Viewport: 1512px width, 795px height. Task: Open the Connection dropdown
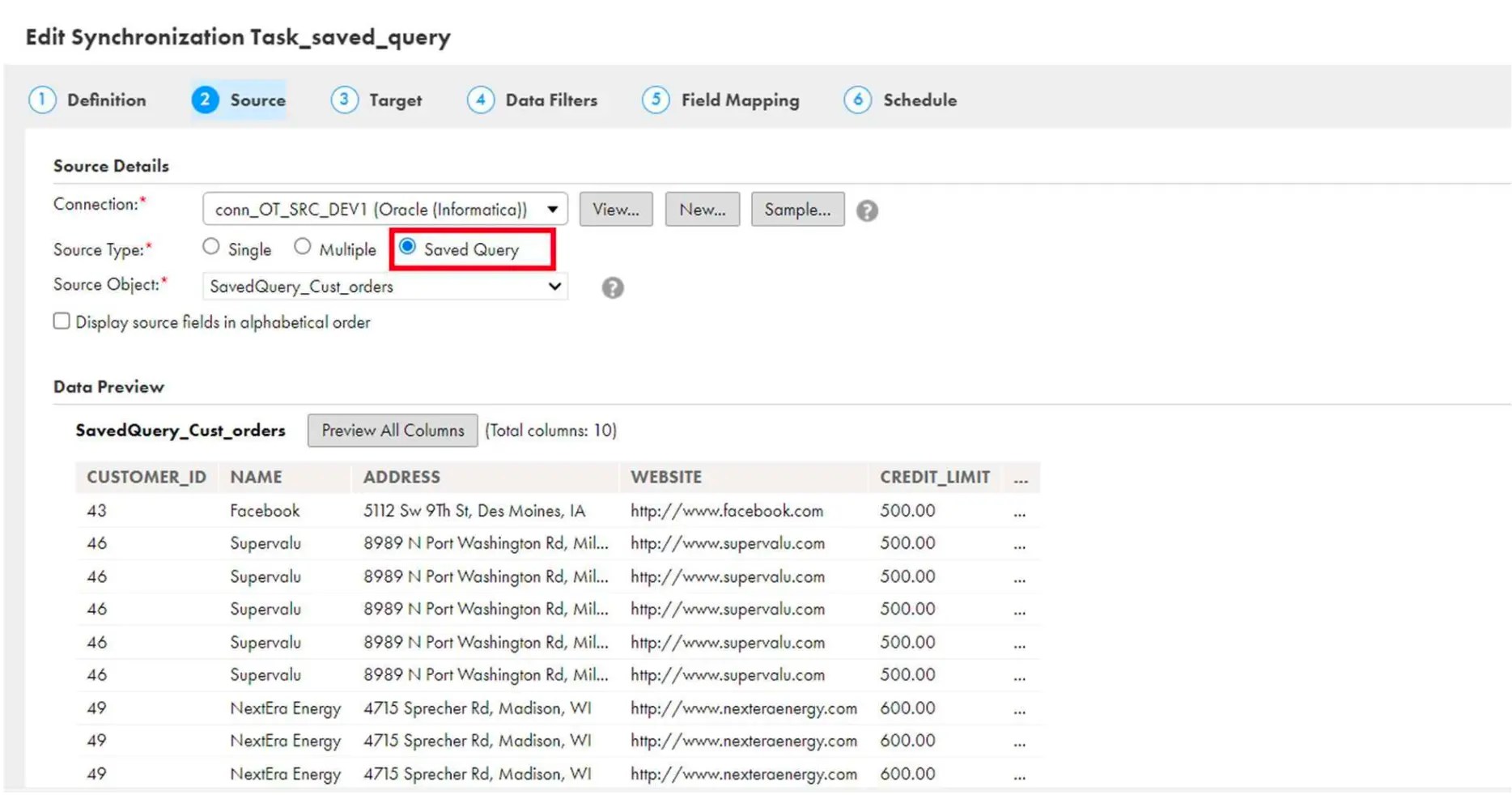point(553,209)
